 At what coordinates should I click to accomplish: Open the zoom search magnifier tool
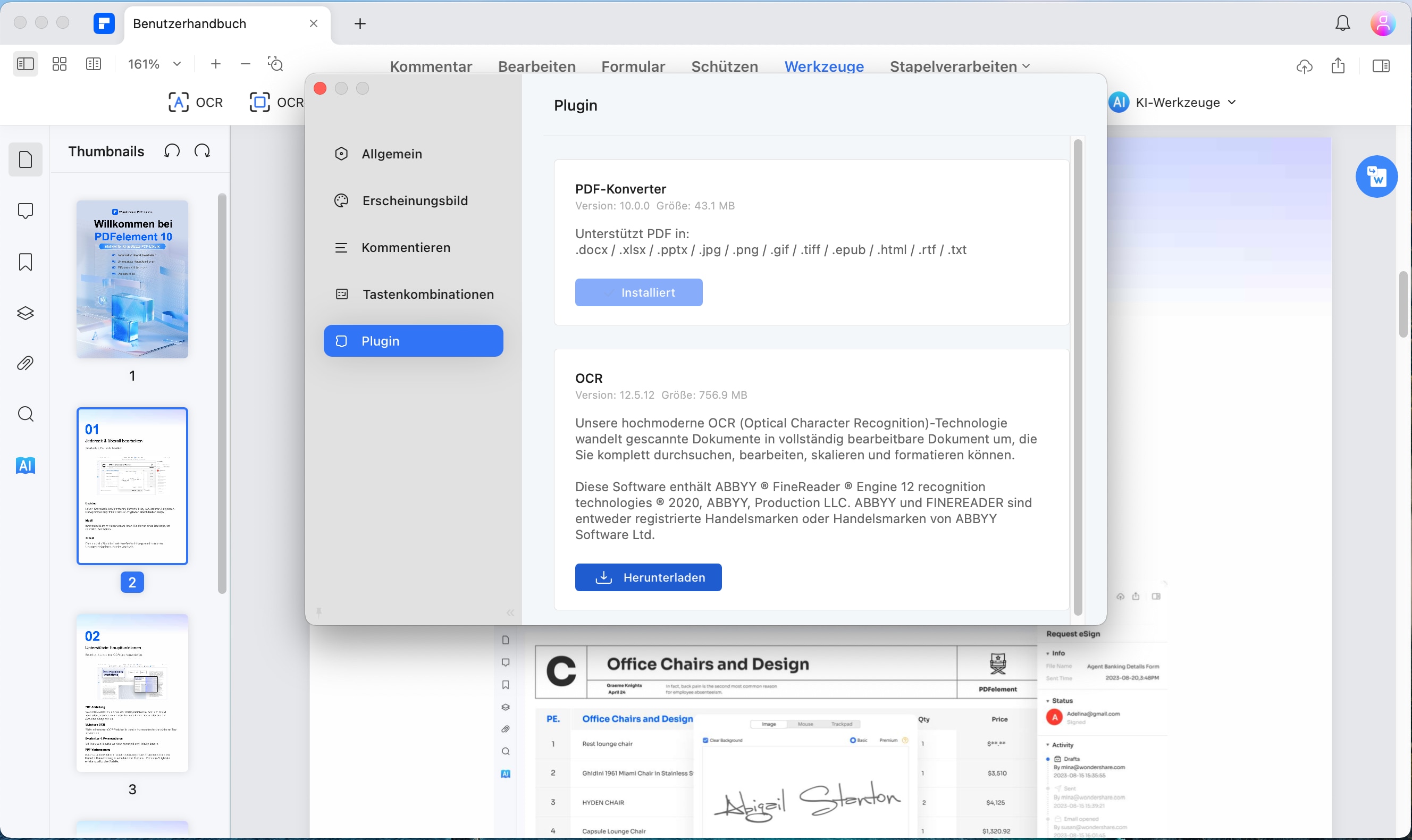275,64
